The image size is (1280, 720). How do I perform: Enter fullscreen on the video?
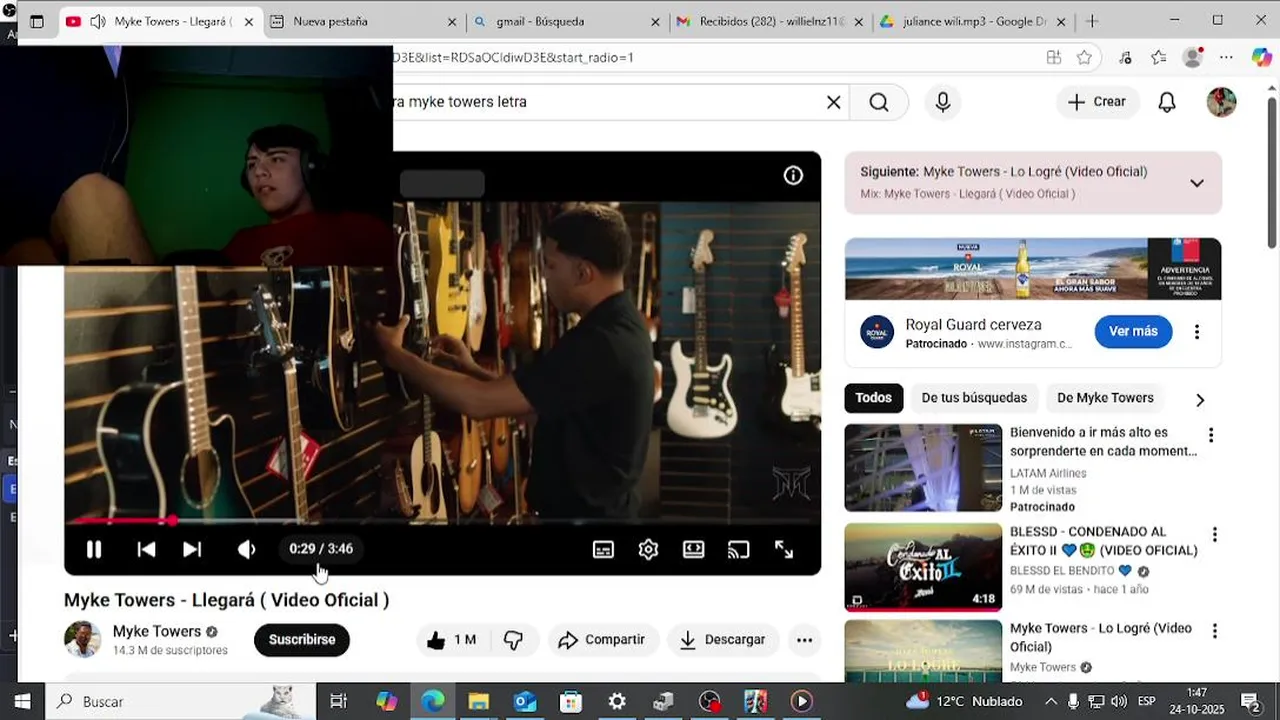click(x=784, y=549)
